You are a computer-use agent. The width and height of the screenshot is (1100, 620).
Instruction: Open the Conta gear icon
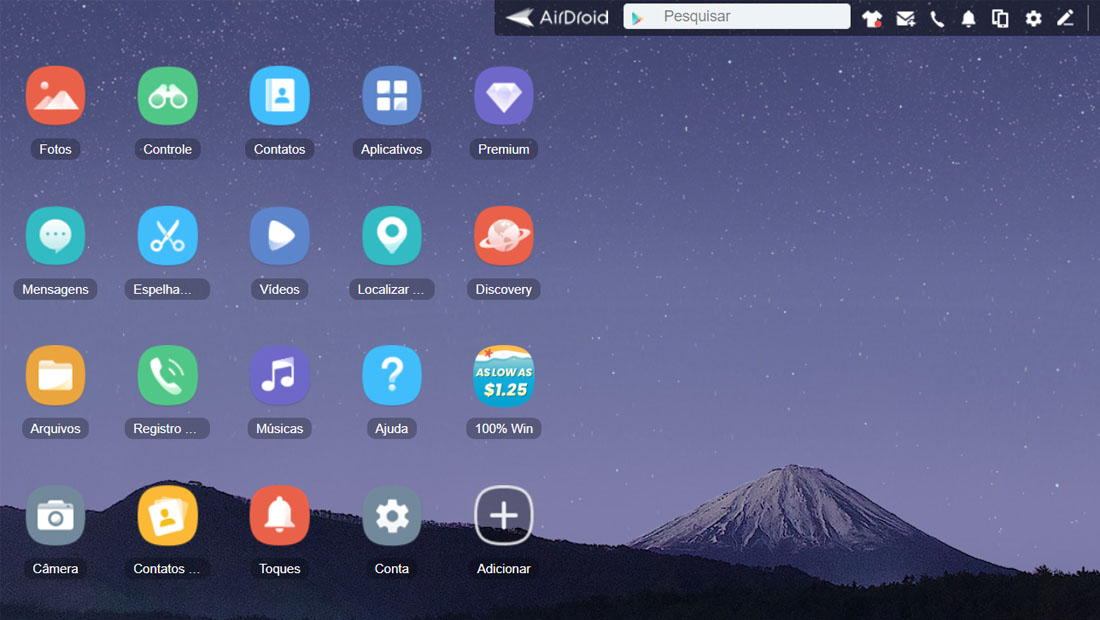[x=391, y=515]
